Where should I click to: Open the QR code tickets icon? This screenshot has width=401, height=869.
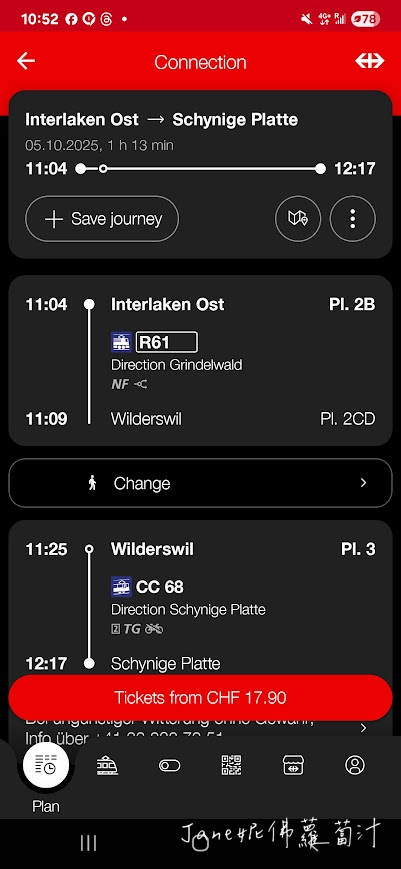tap(231, 765)
